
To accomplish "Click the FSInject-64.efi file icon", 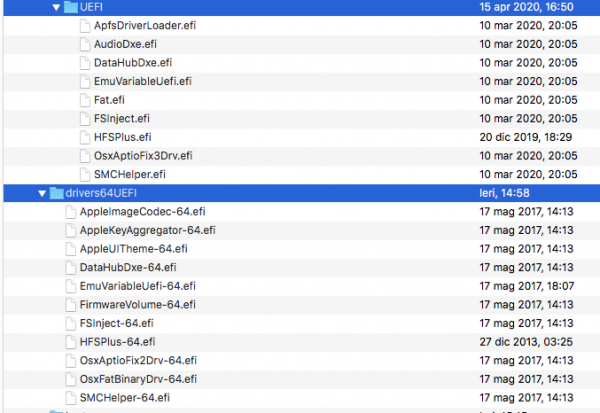I will click(70, 323).
